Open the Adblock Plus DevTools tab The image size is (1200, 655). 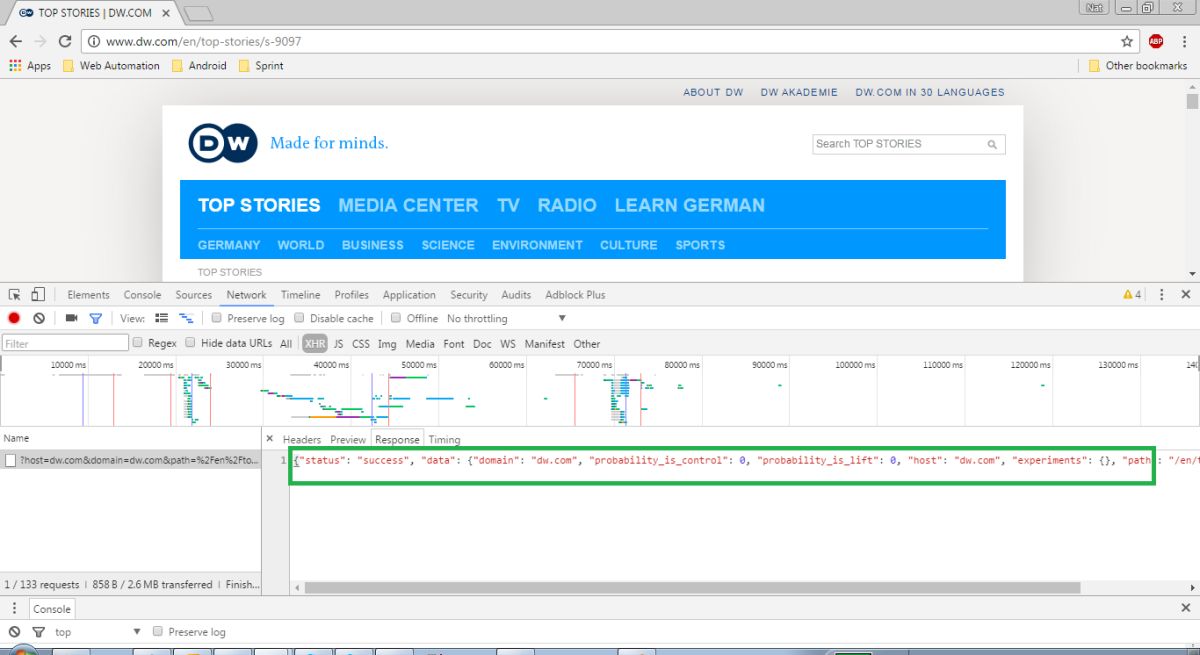pos(575,295)
